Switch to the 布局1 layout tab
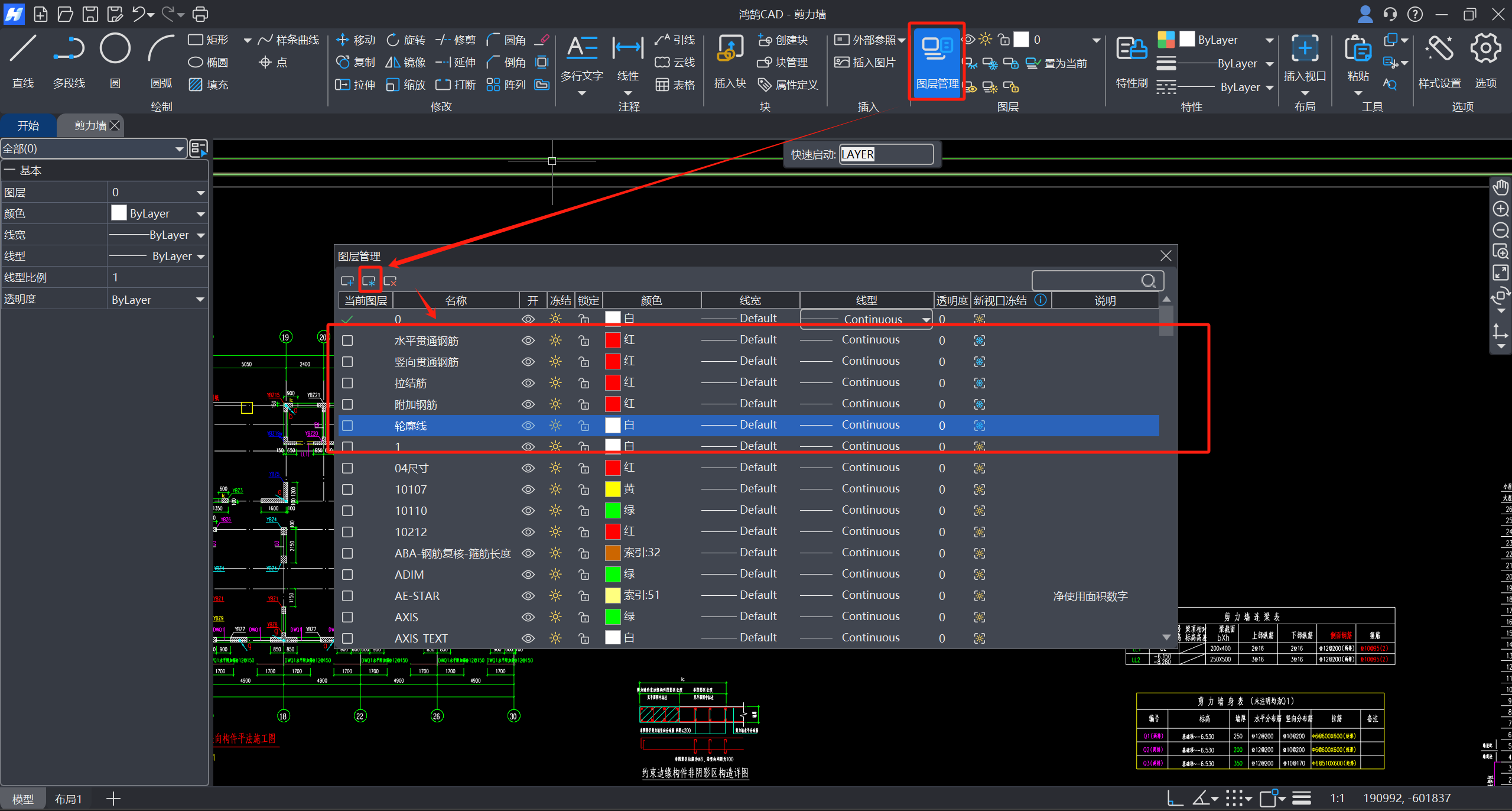1512x811 pixels. tap(68, 799)
